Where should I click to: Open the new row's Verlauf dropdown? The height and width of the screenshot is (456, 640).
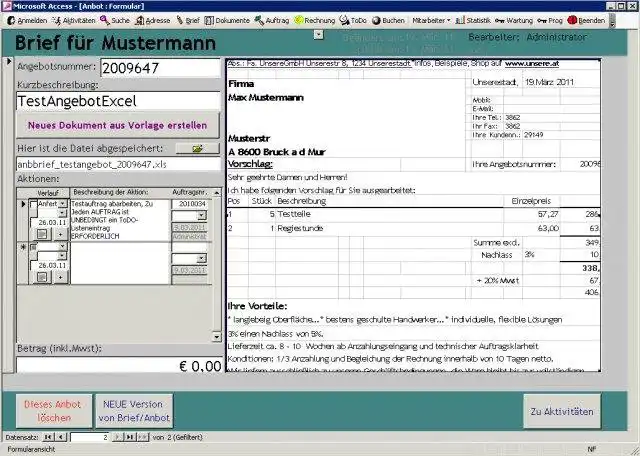click(x=62, y=246)
